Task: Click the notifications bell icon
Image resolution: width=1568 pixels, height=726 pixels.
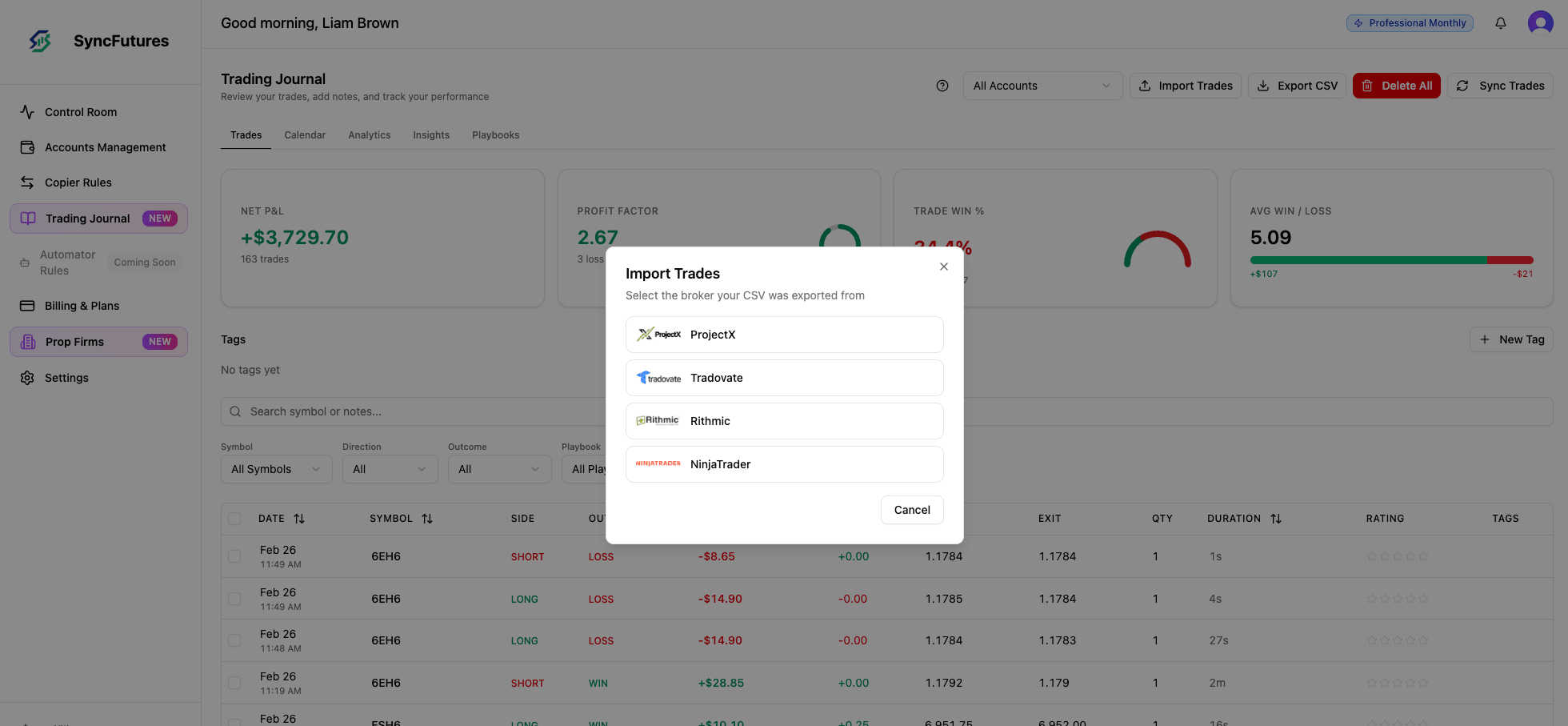Action: [x=1501, y=22]
